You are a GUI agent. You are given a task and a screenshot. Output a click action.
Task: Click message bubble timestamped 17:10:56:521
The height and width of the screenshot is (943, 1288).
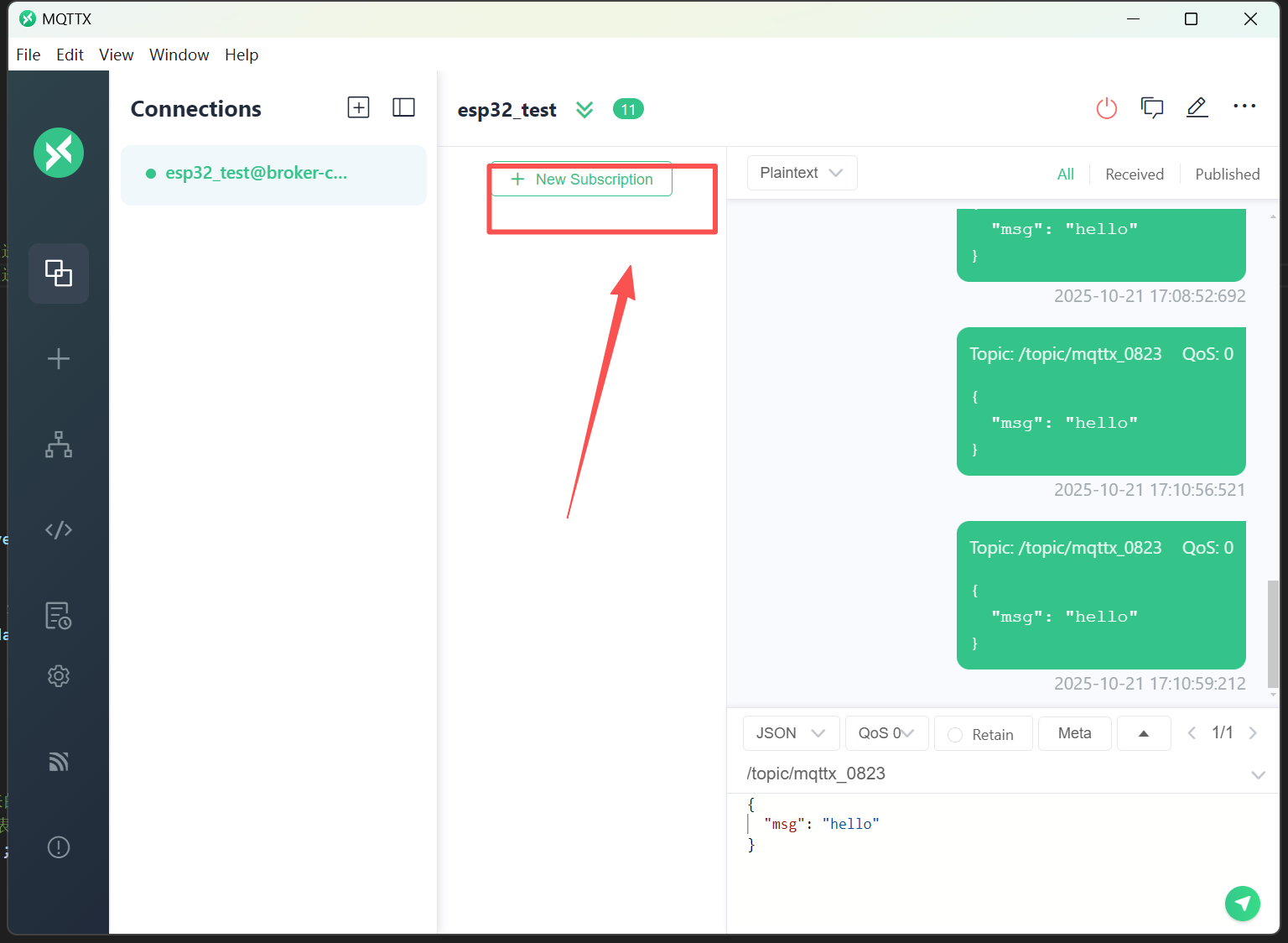(x=1101, y=401)
